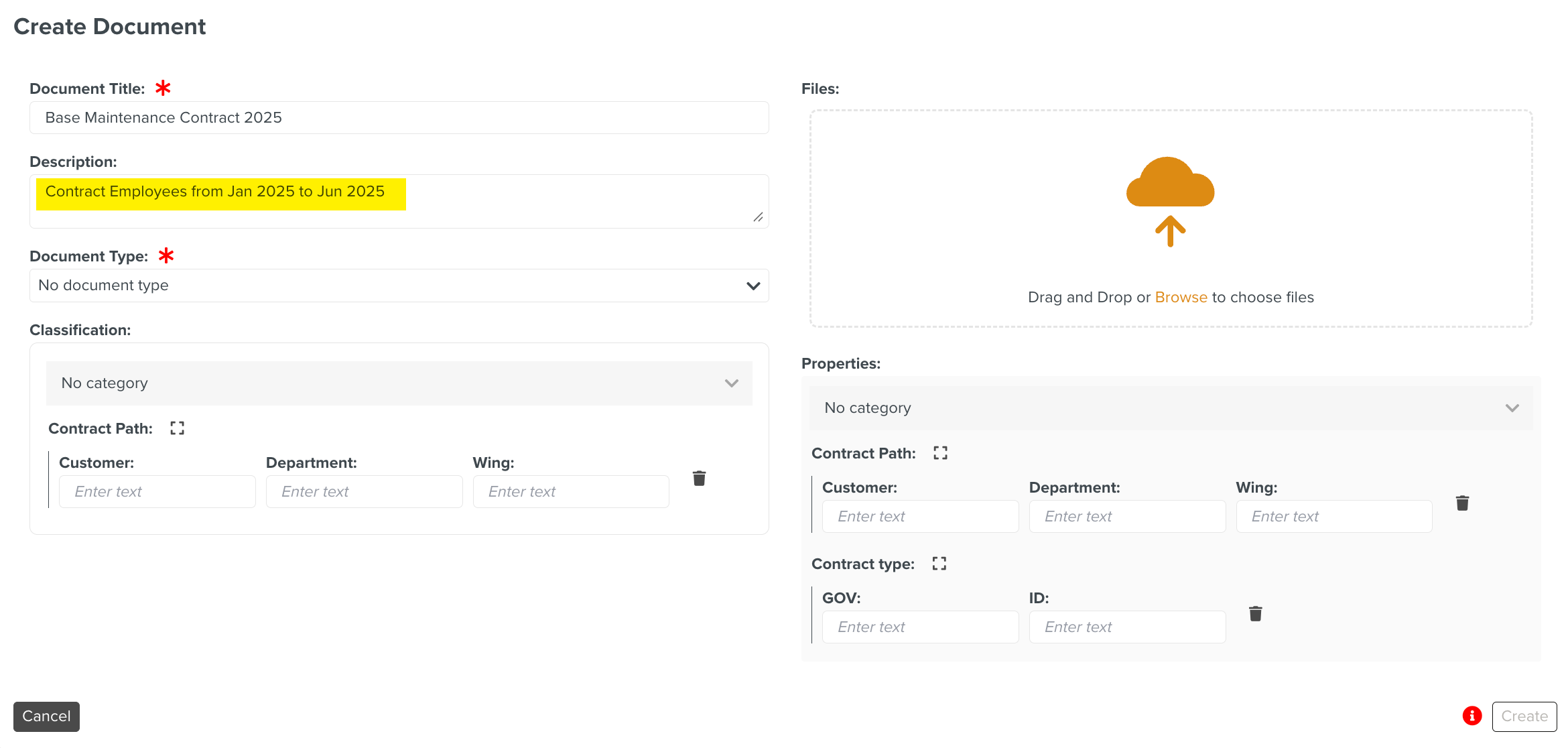
Task: Expand Contract Path fields in Classification section
Action: pos(177,428)
